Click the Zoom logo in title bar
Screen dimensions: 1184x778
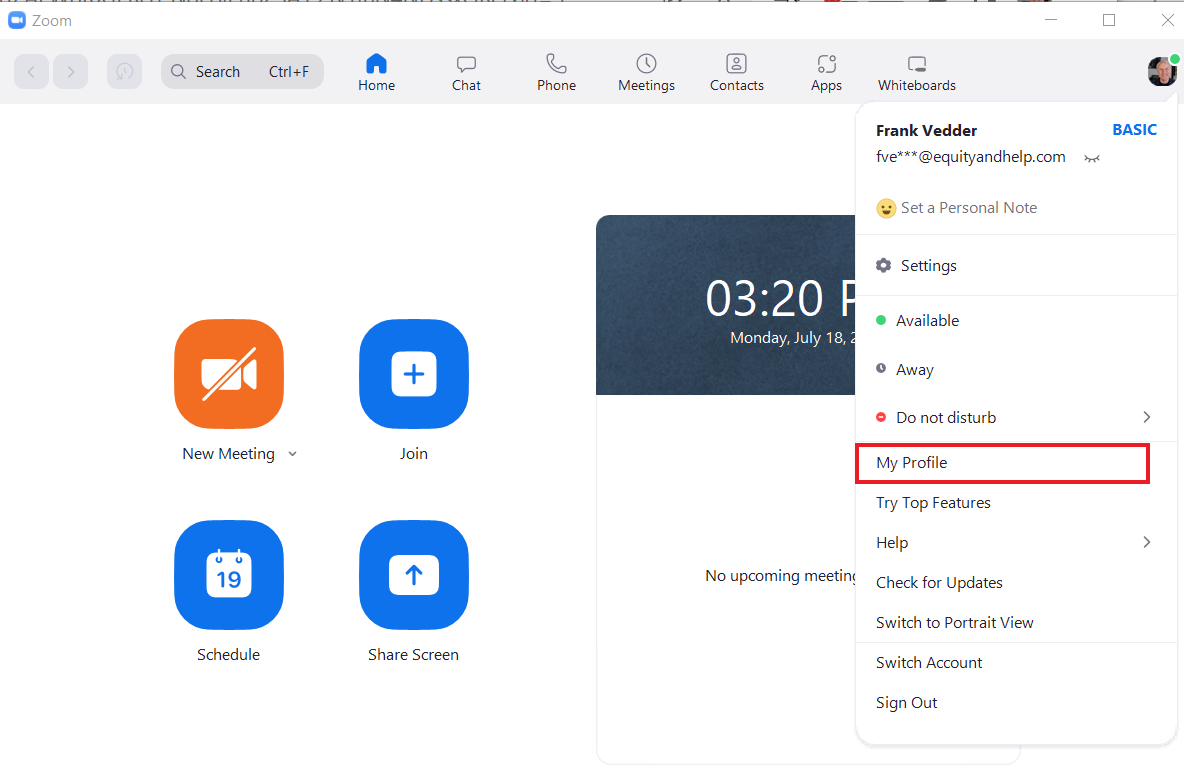[17, 20]
